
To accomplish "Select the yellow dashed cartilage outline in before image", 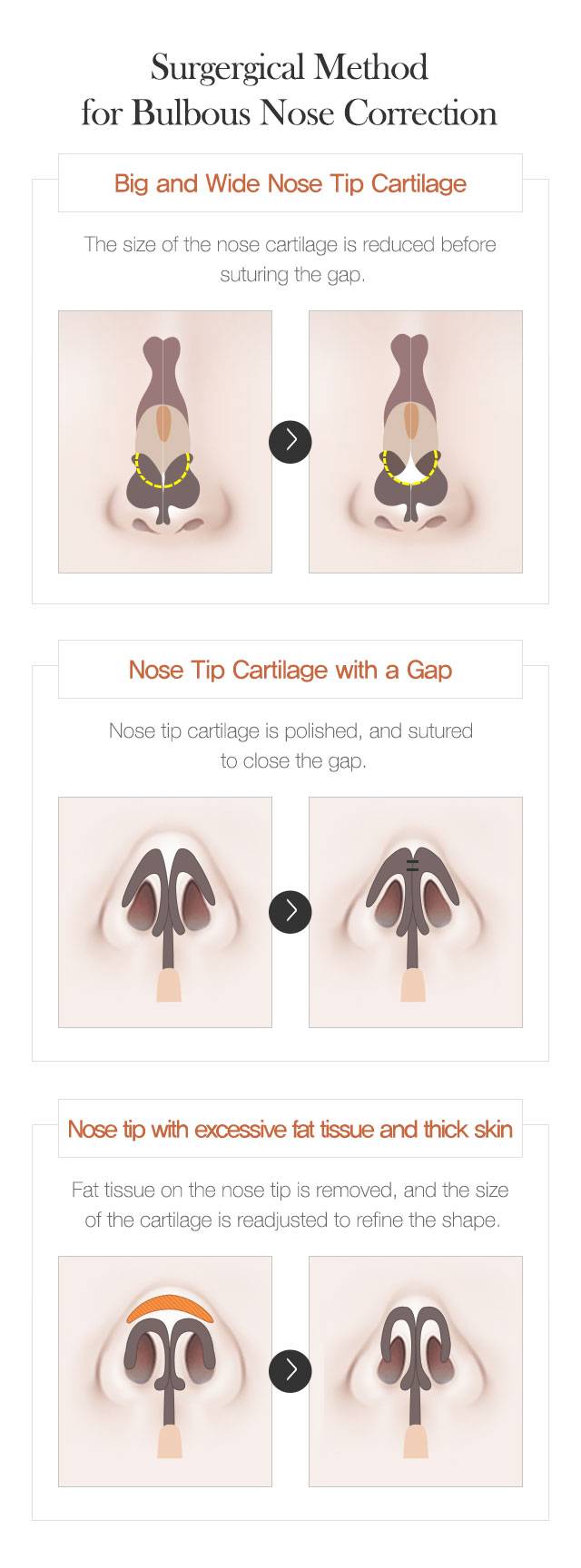I will (162, 468).
